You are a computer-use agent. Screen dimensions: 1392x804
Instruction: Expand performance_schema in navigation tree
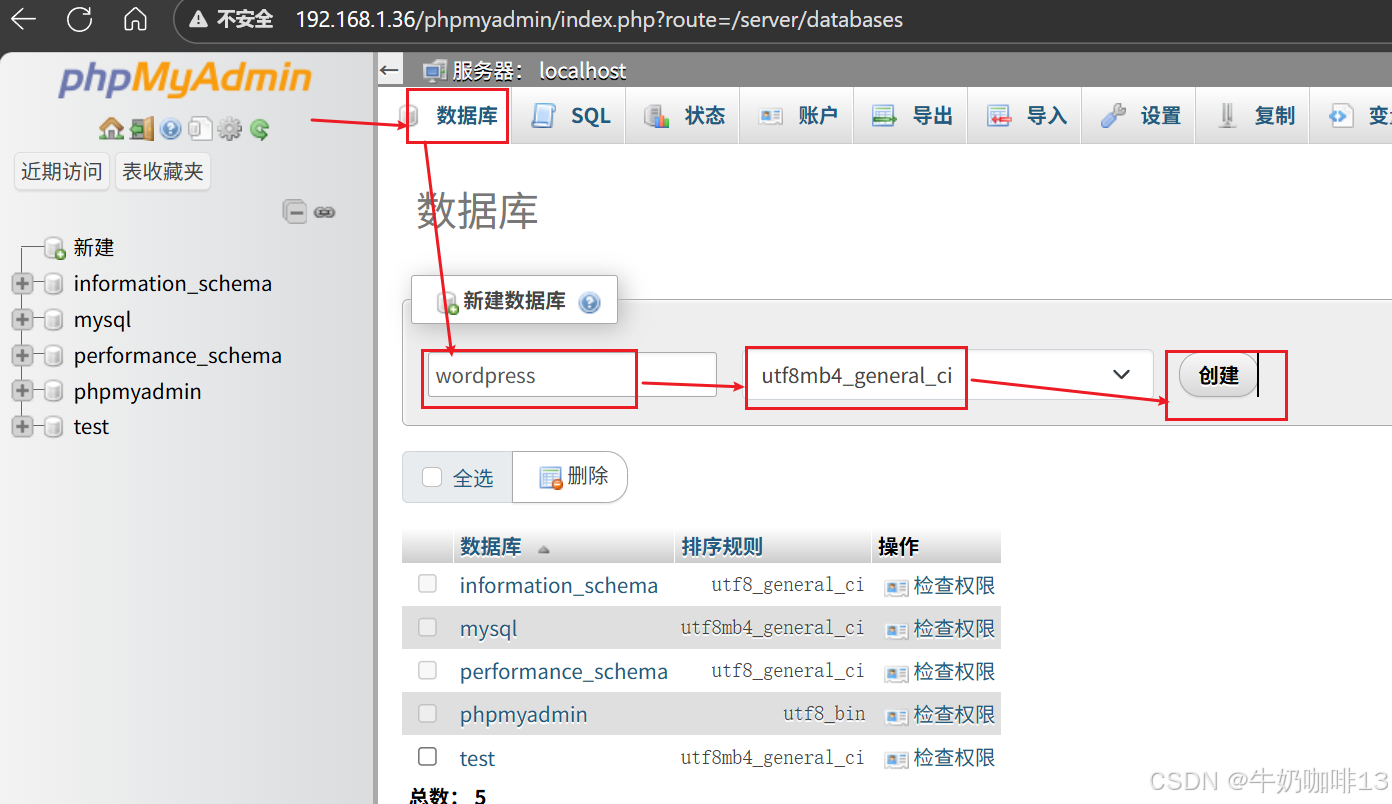(x=22, y=356)
